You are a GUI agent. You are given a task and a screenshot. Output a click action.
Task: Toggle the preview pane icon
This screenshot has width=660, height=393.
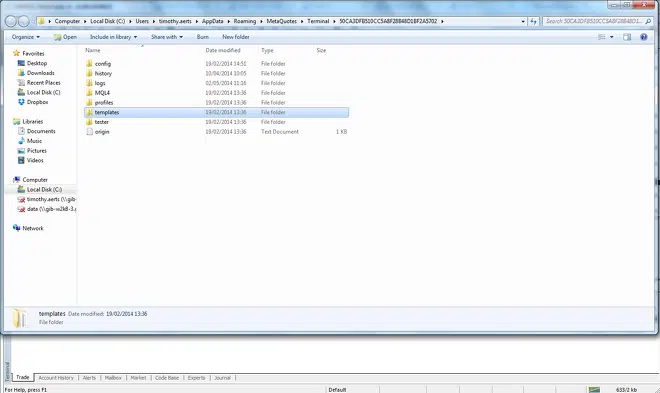(627, 37)
